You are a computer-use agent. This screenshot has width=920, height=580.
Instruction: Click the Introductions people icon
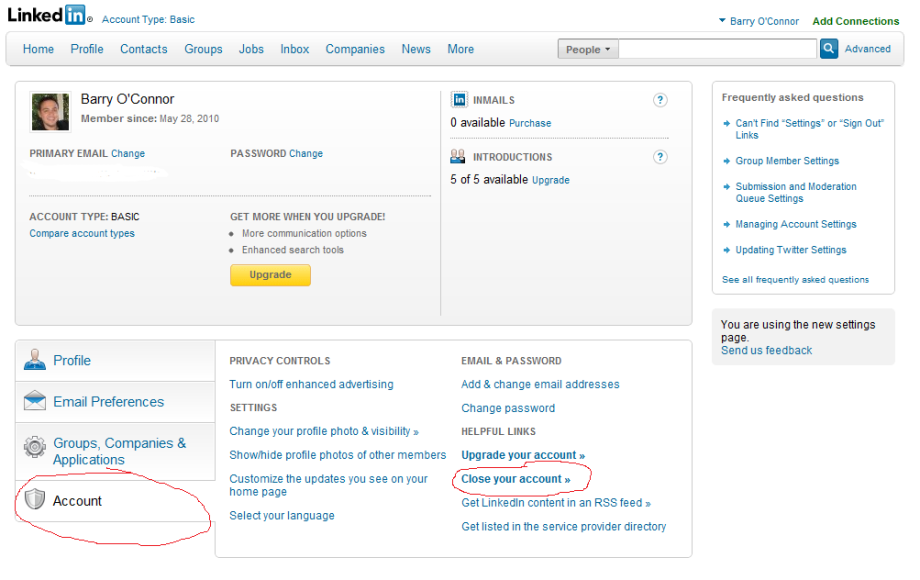click(x=458, y=157)
